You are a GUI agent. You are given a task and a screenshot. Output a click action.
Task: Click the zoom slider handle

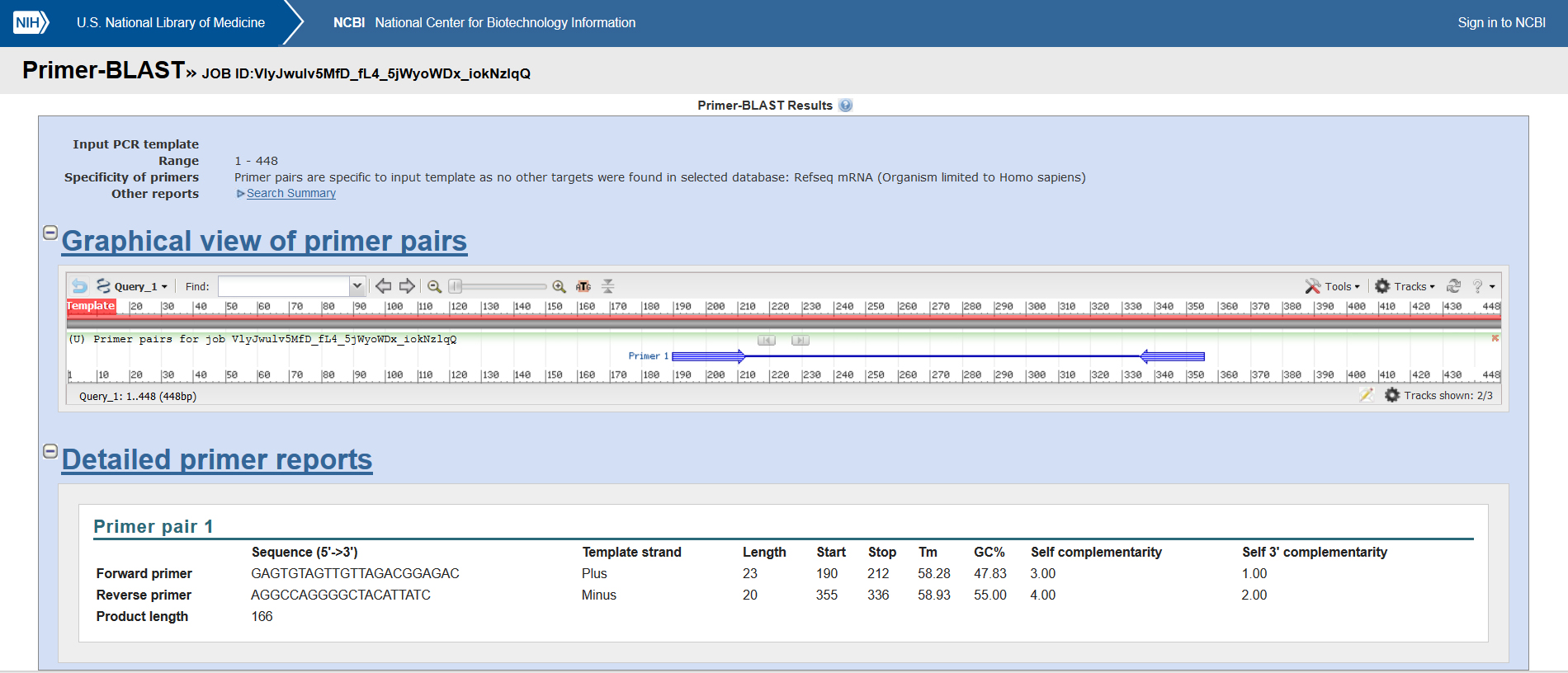pyautogui.click(x=455, y=286)
